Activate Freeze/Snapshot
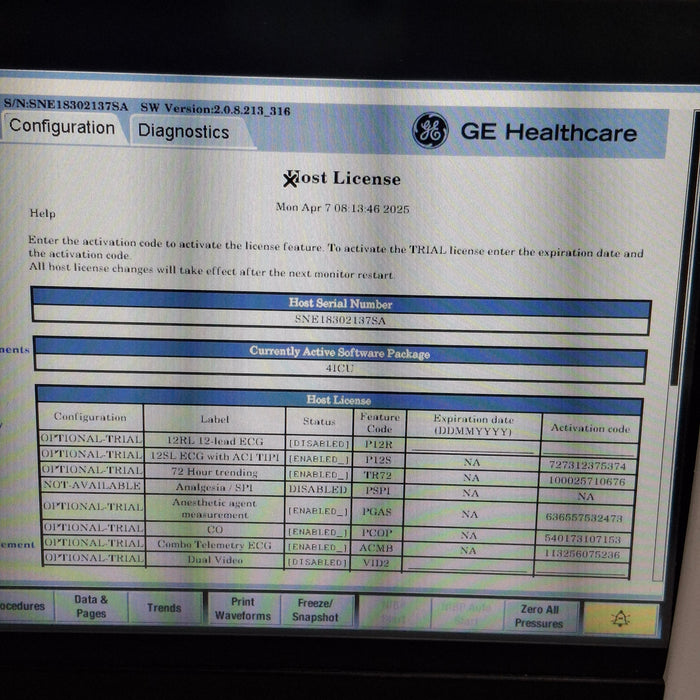700x700 pixels. [315, 610]
